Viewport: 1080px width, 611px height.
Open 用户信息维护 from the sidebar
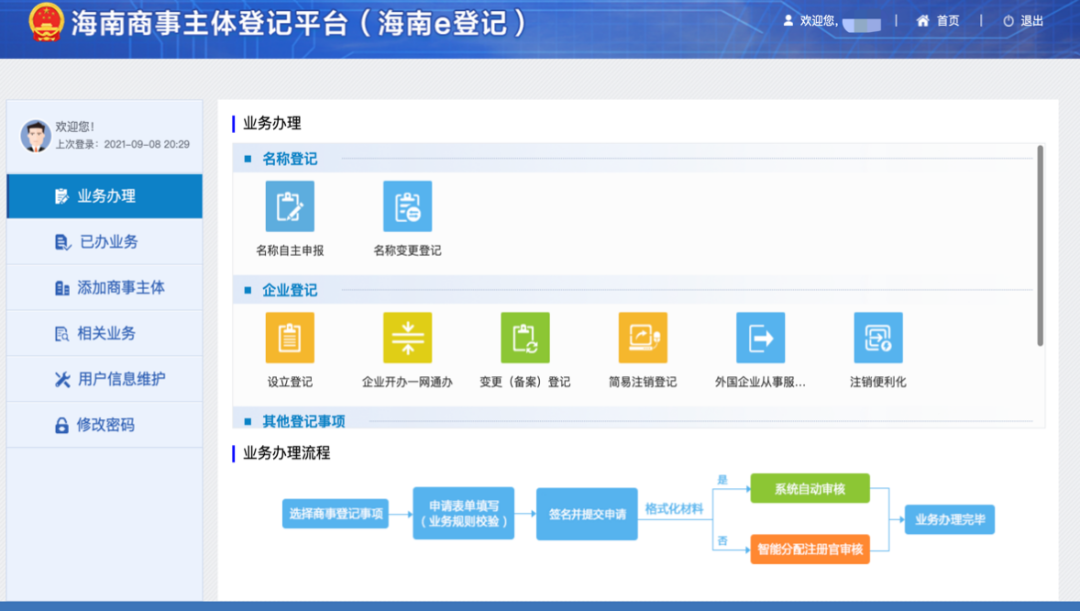(104, 379)
